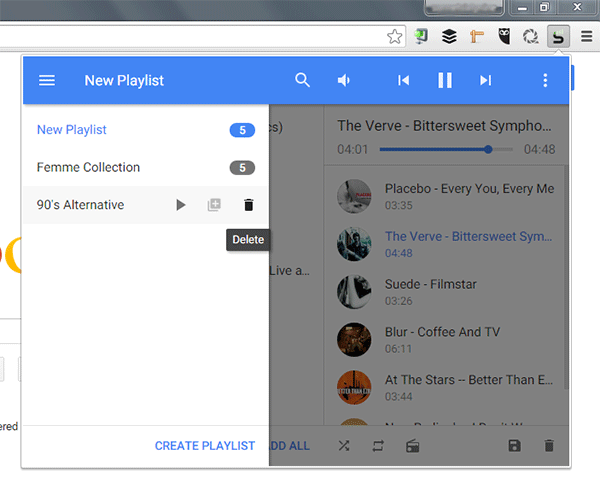
Task: Click the queue list scrollbar
Action: click(566, 277)
